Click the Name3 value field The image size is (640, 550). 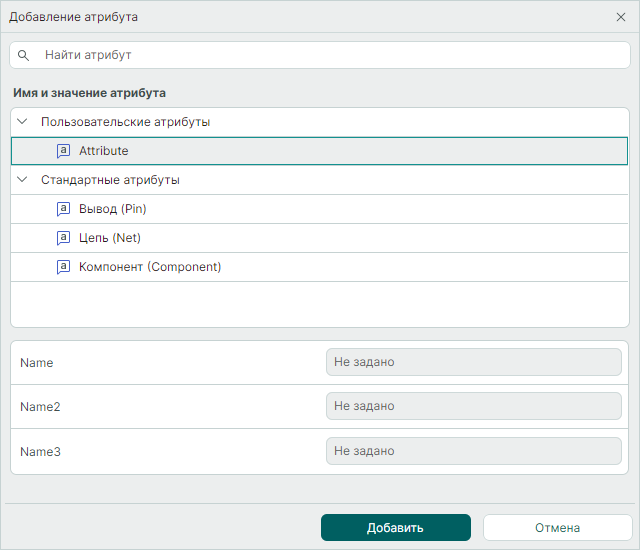[474, 451]
